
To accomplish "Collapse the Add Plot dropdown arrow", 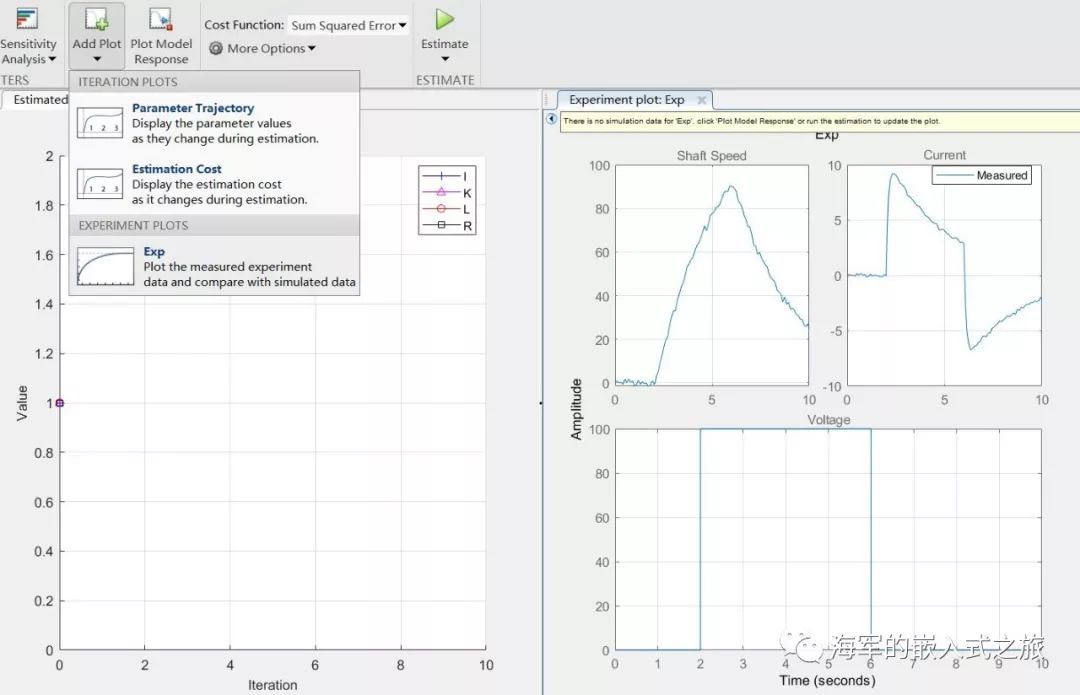I will pos(97,59).
